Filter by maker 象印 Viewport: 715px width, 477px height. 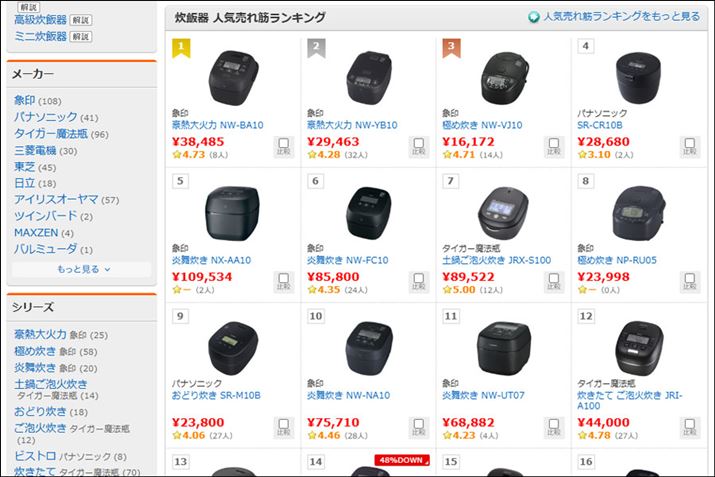coord(24,101)
